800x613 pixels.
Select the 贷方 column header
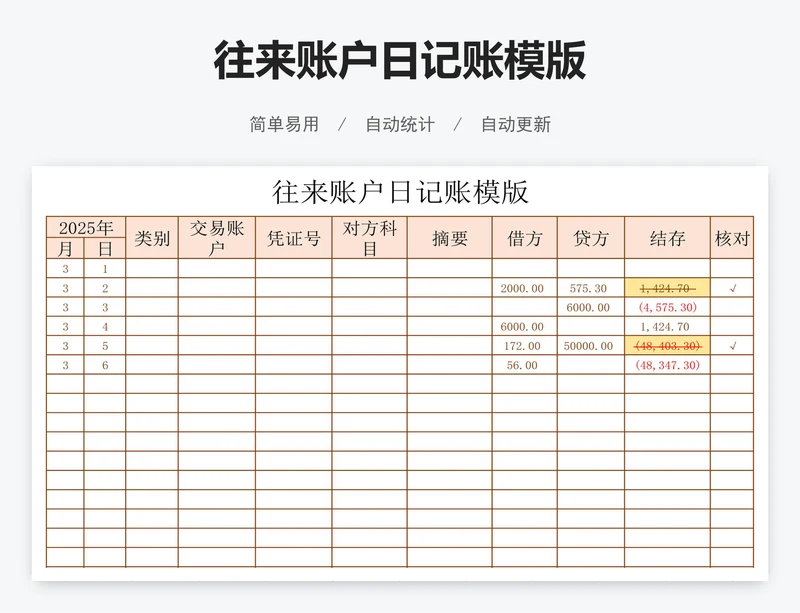click(591, 238)
